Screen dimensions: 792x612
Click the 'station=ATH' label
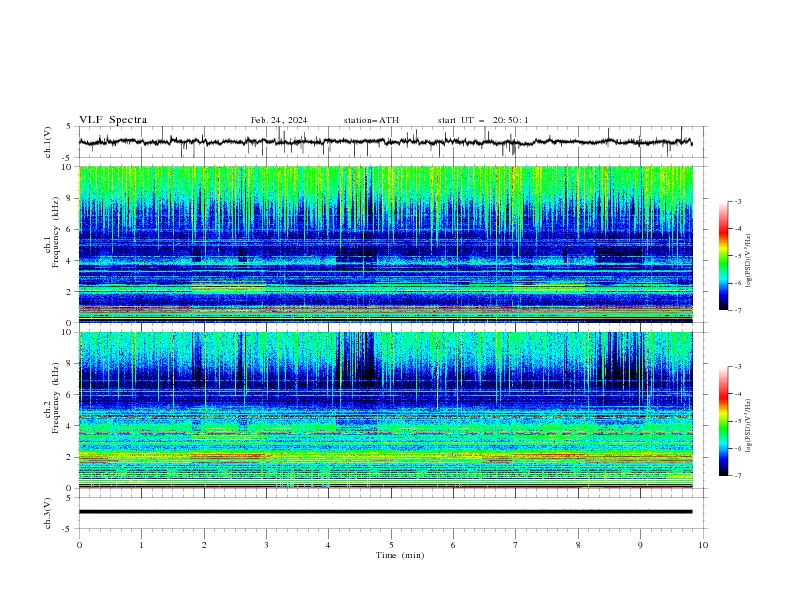371,120
